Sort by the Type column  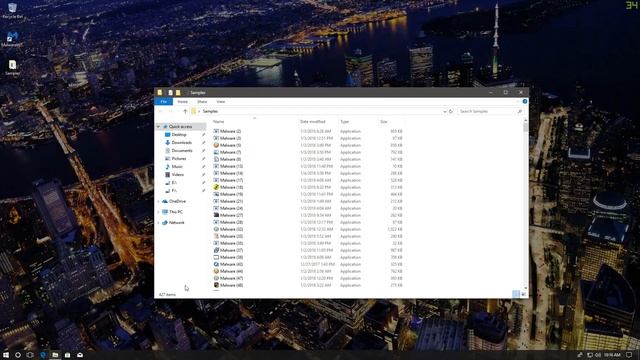344,122
